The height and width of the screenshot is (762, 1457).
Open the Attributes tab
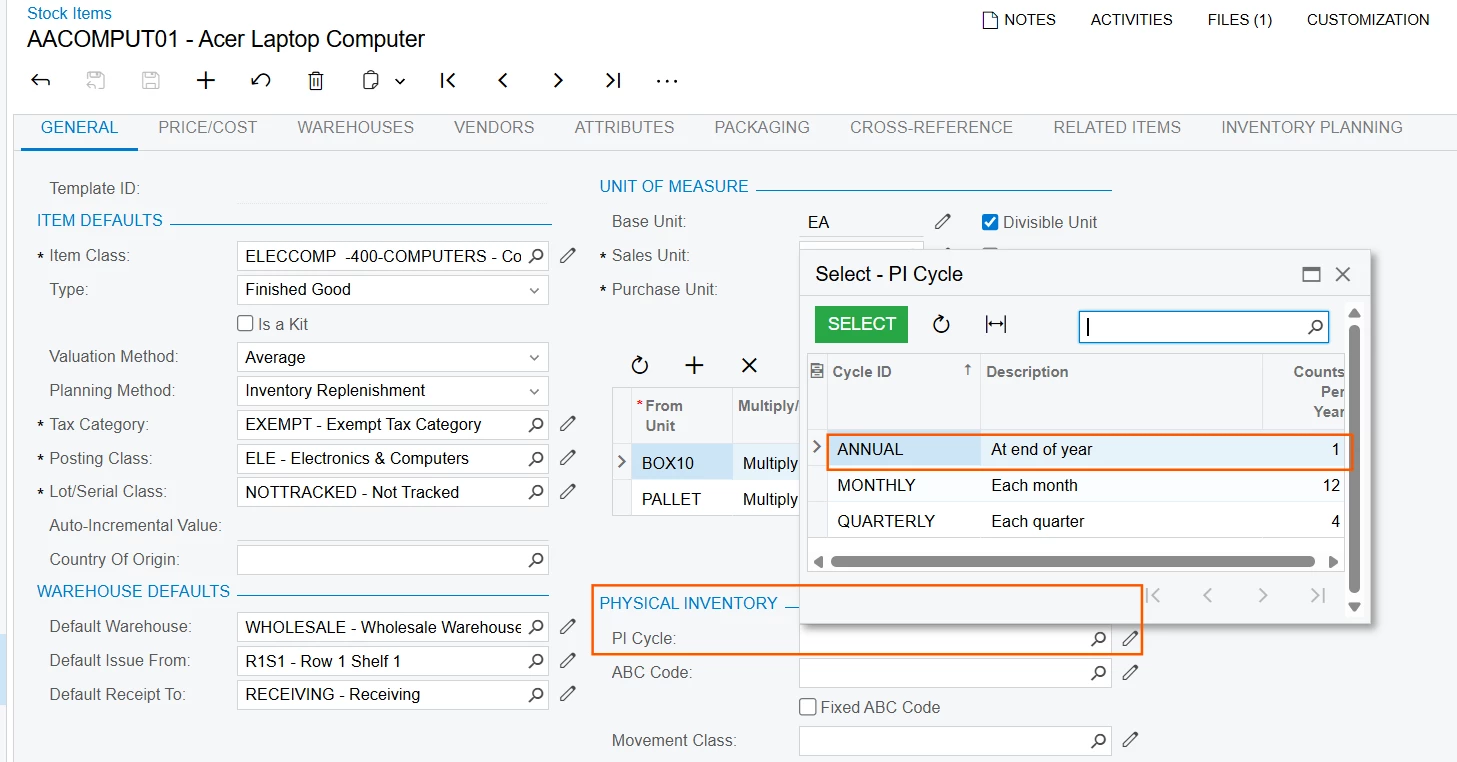pyautogui.click(x=624, y=128)
